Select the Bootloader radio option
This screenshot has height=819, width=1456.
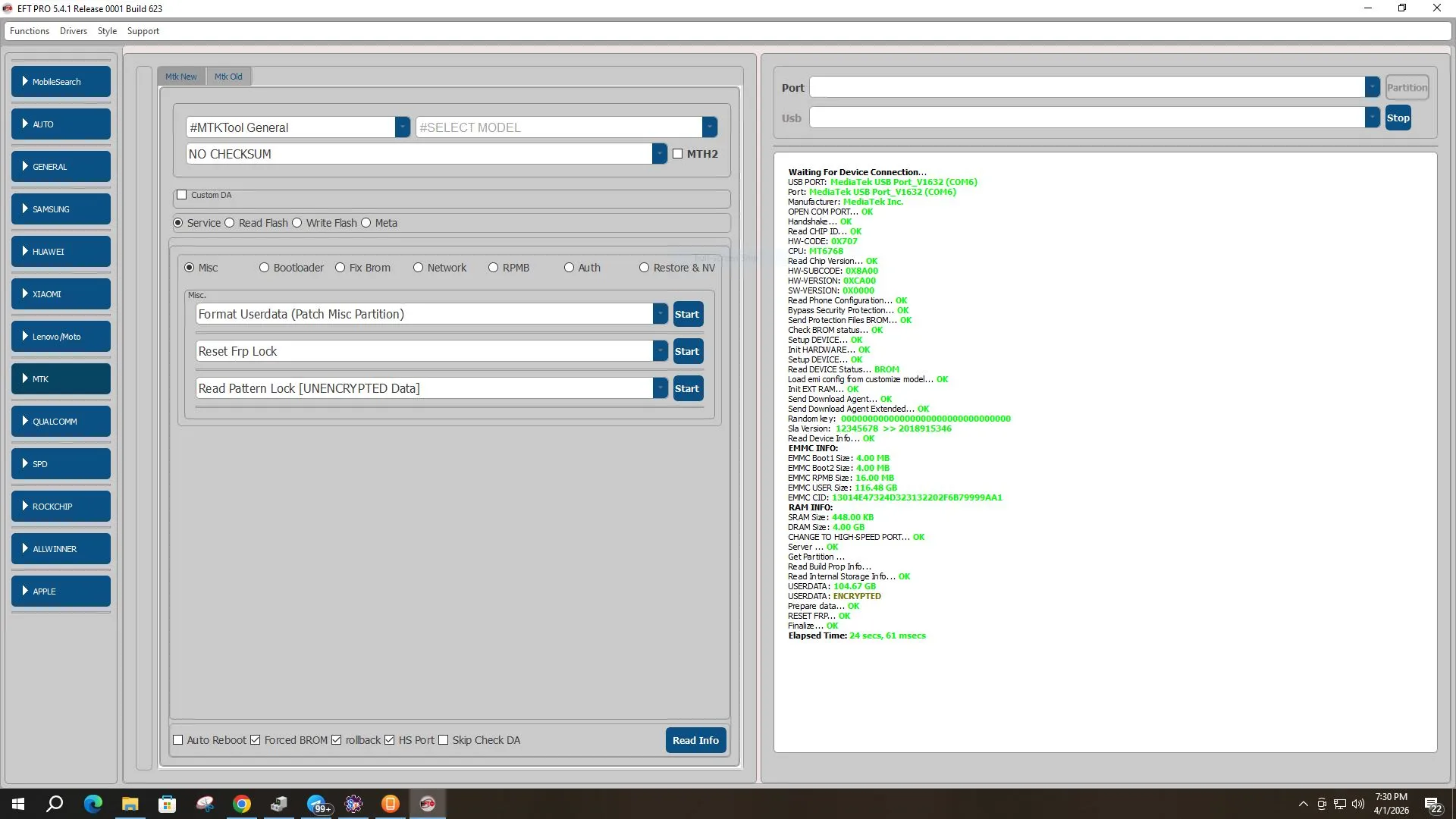265,268
